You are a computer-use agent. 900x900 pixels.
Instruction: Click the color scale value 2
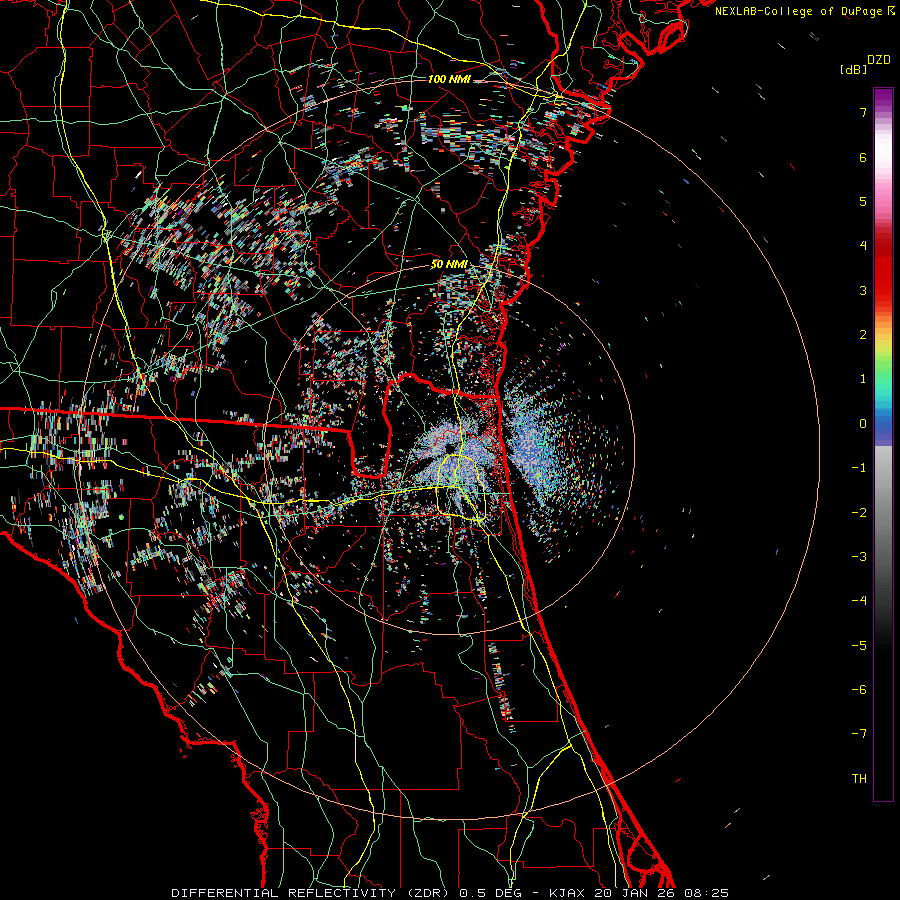tap(863, 335)
